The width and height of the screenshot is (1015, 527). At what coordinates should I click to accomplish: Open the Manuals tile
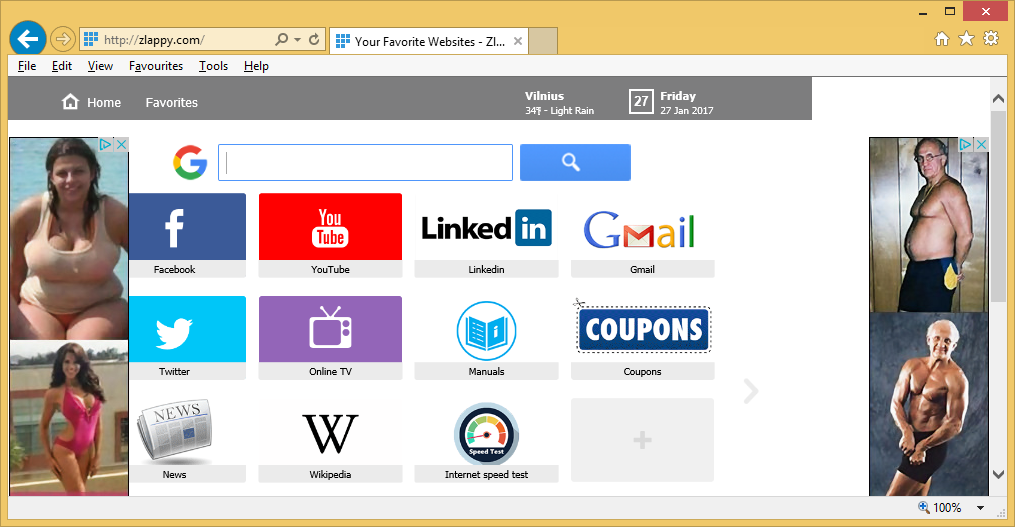pos(486,337)
